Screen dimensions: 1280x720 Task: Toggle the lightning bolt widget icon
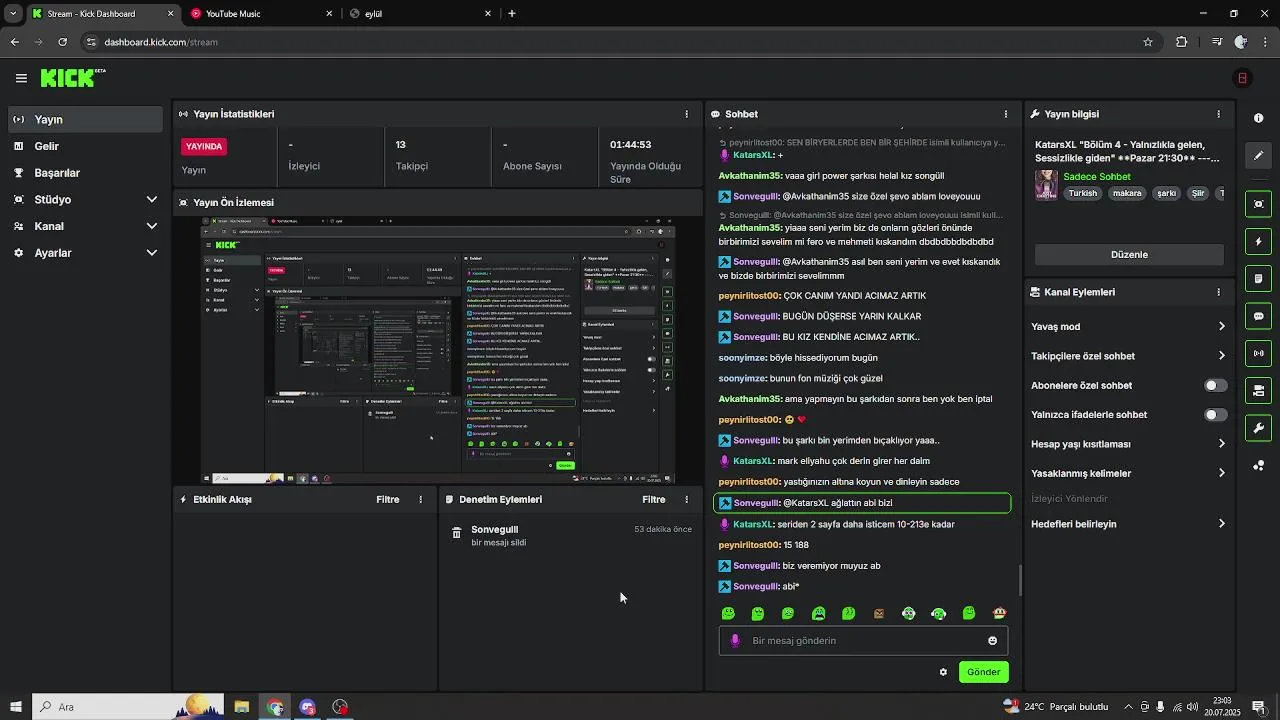point(1258,241)
